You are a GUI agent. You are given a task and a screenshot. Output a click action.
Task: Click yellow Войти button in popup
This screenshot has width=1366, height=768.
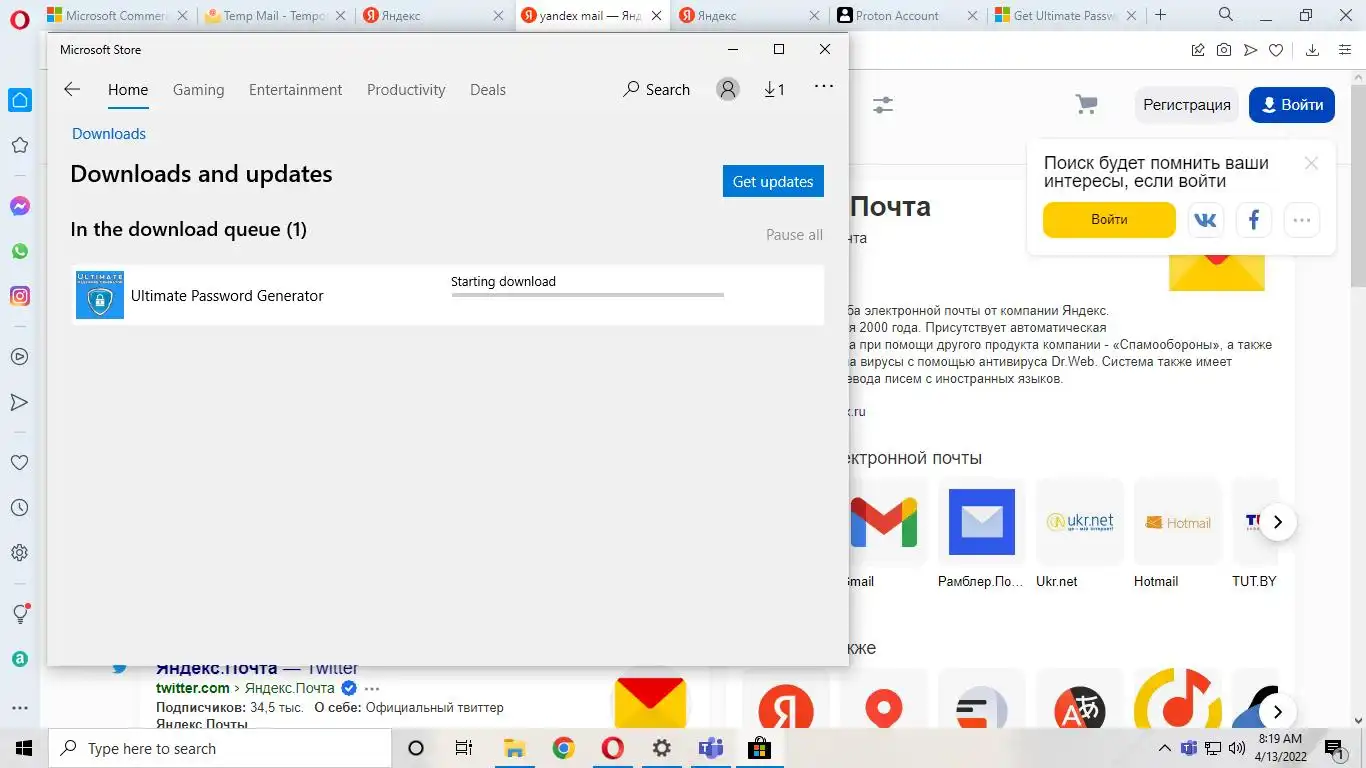pos(1109,219)
